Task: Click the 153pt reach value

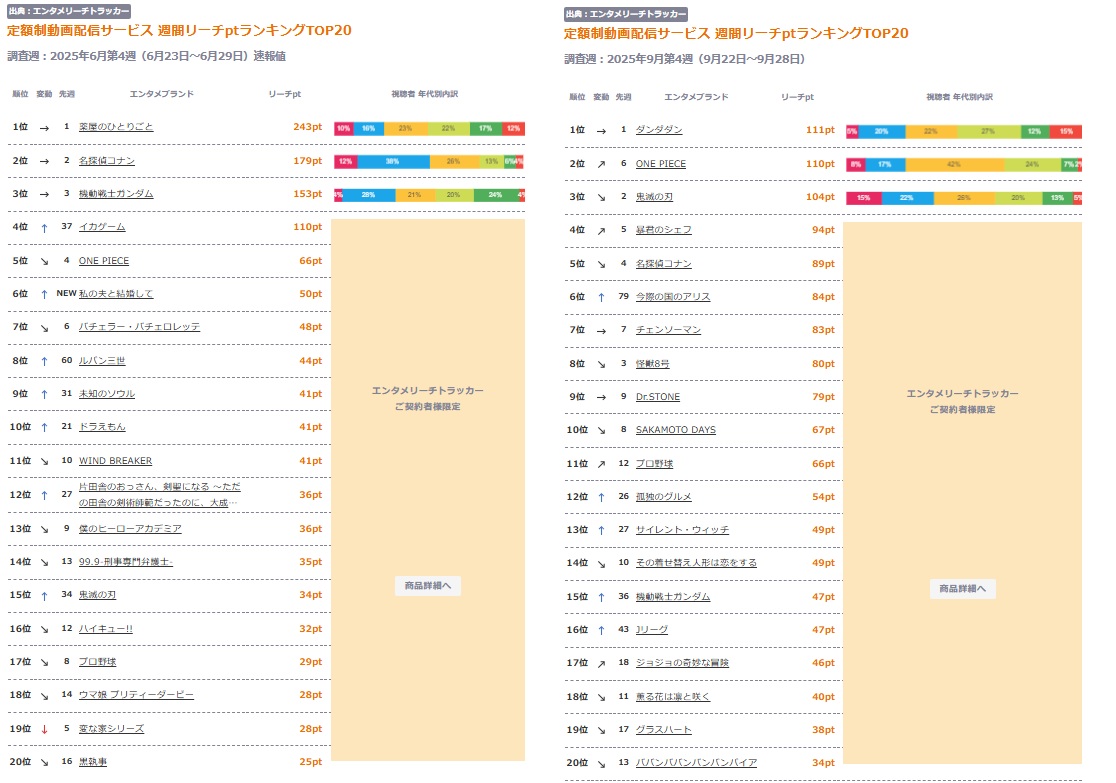Action: [x=307, y=194]
